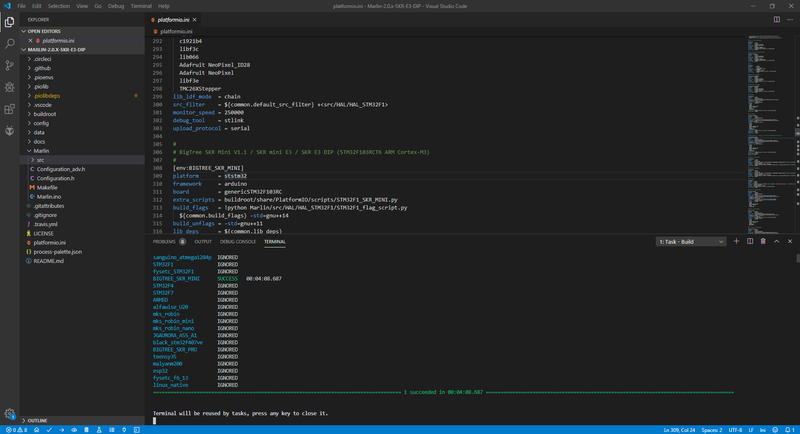Open the Terminal menu
Screen dimensions: 800x434
click(141, 6)
